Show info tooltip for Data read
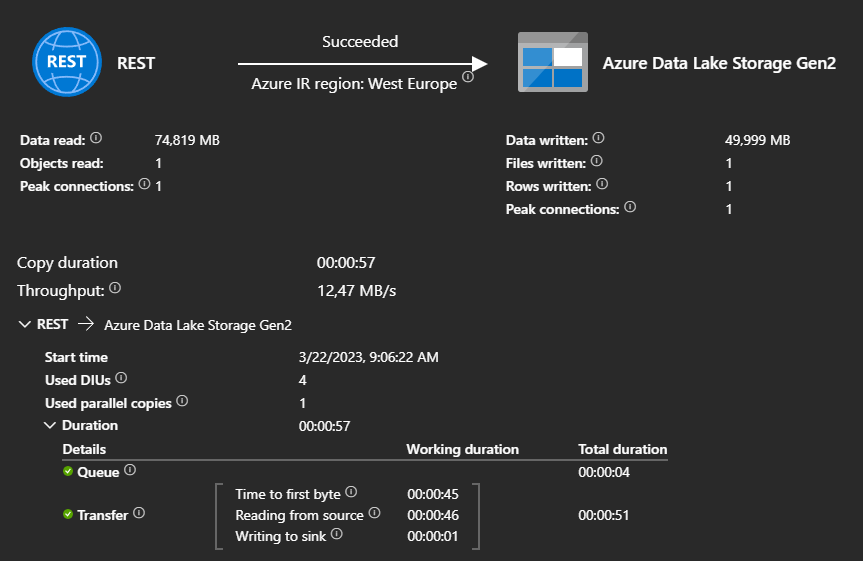This screenshot has width=863, height=561. [x=96, y=138]
